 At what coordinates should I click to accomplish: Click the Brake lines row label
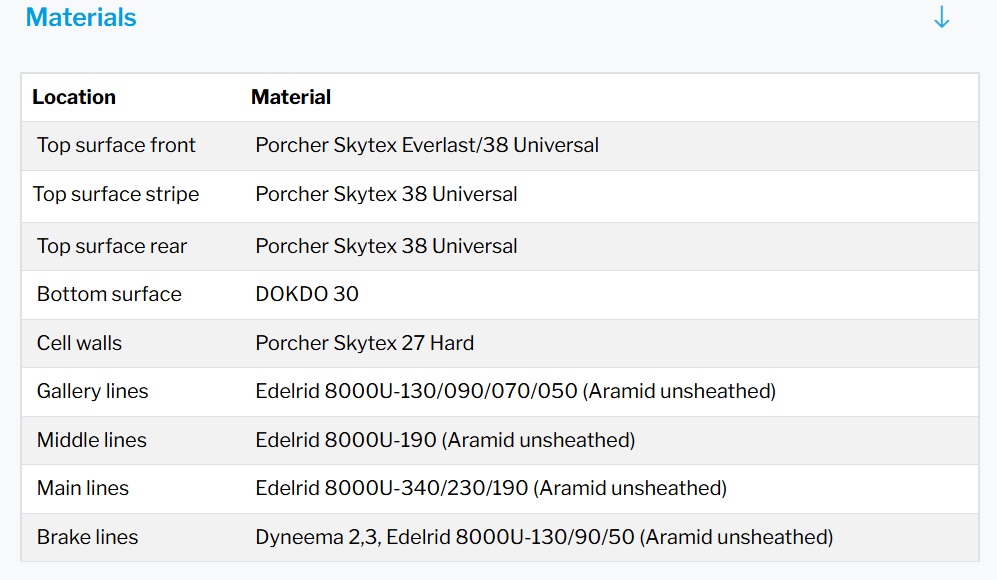[x=87, y=537]
